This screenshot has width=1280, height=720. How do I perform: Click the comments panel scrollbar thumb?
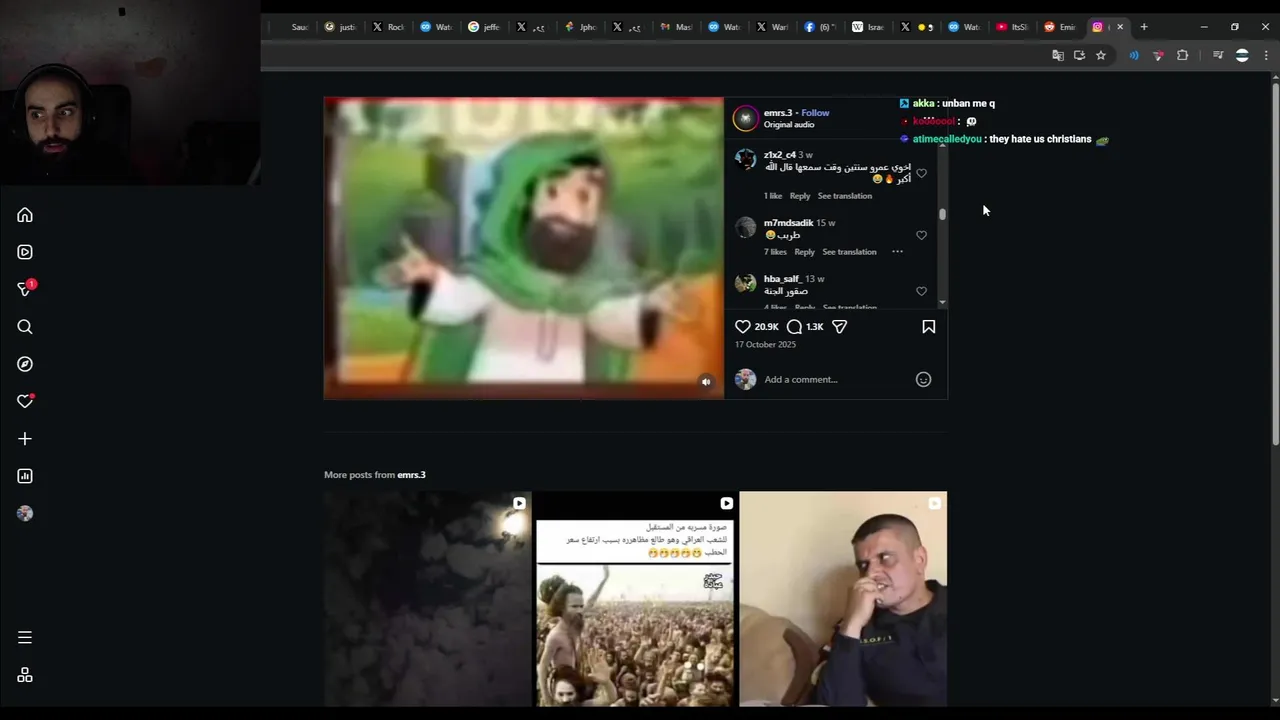[942, 214]
